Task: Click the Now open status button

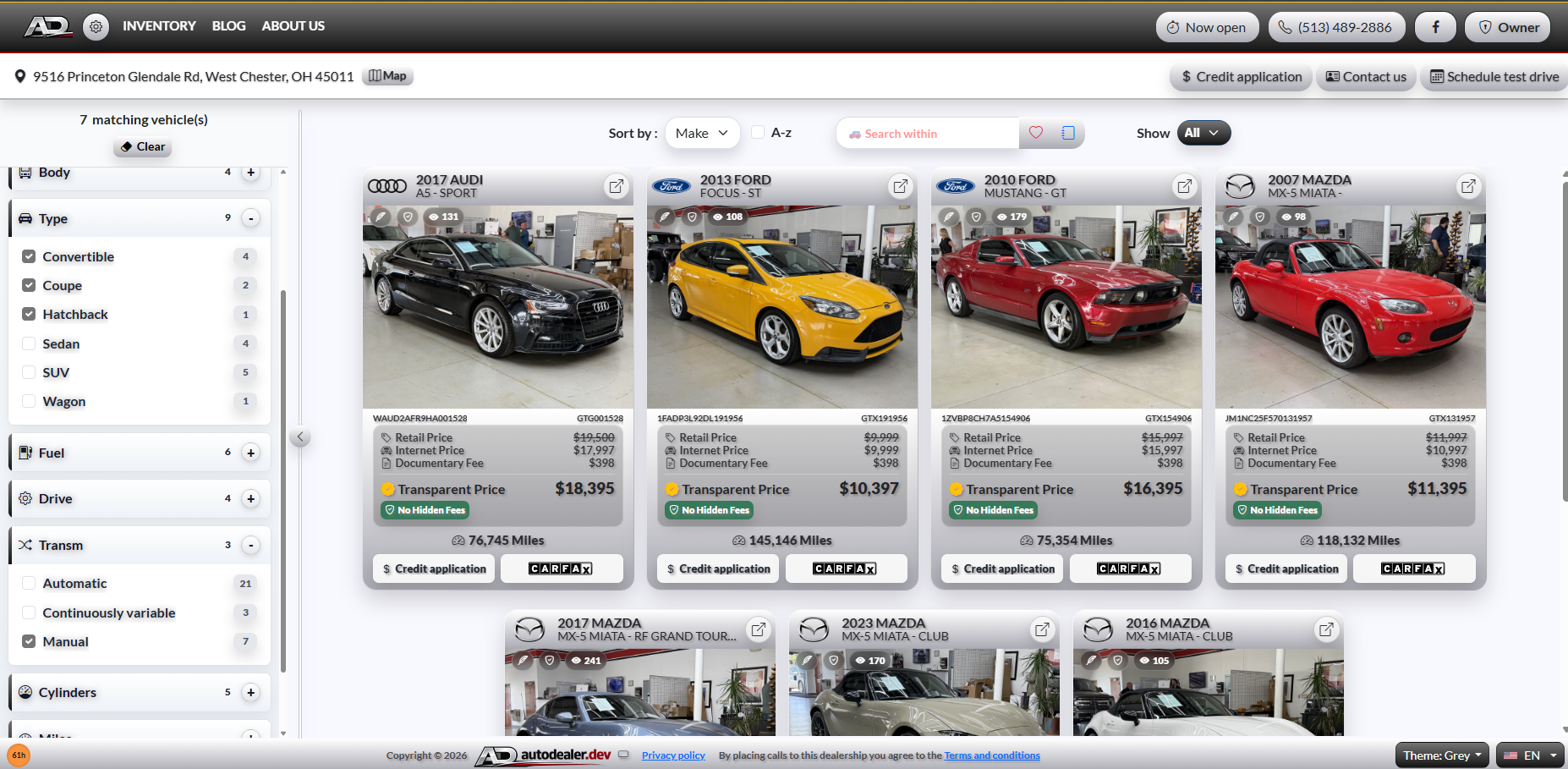Action: point(1207,27)
